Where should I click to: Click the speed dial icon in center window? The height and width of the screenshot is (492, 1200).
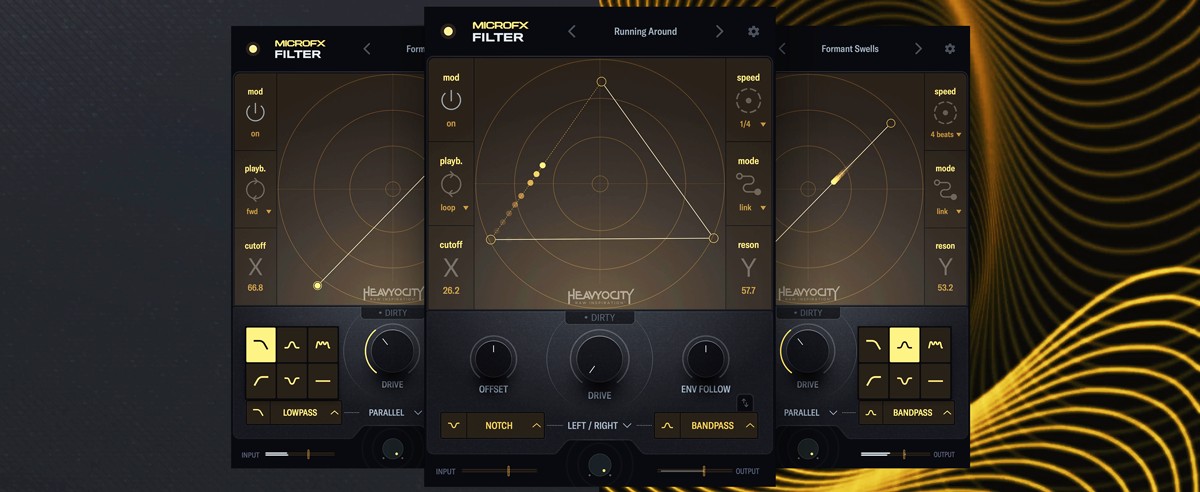[748, 101]
